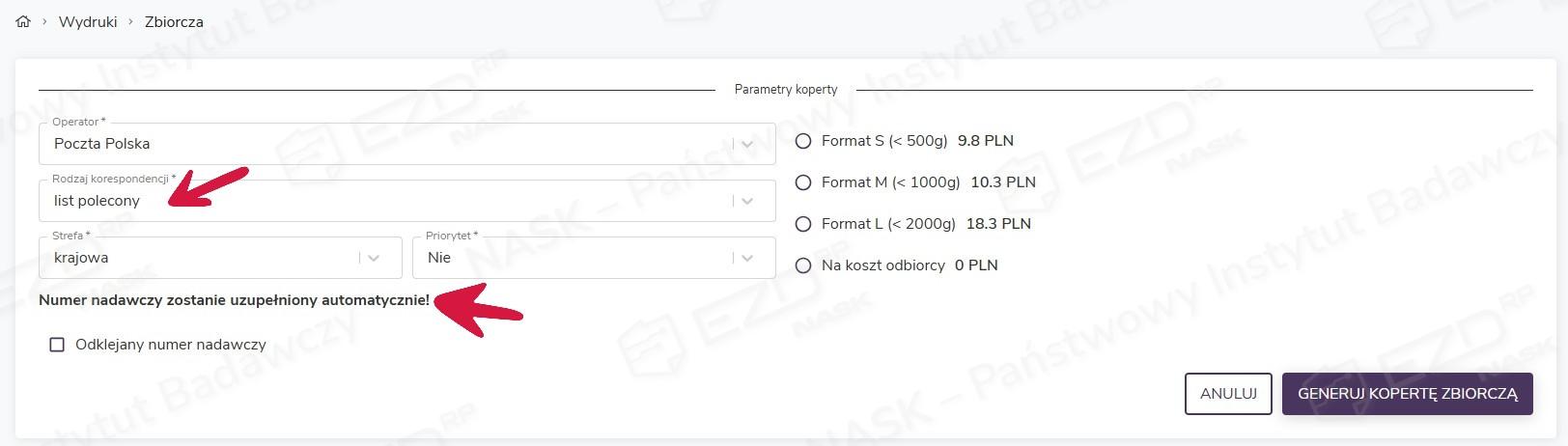Tick the Odklejany numer nadawczy checkbox square
The width and height of the screenshot is (1568, 446).
57,345
